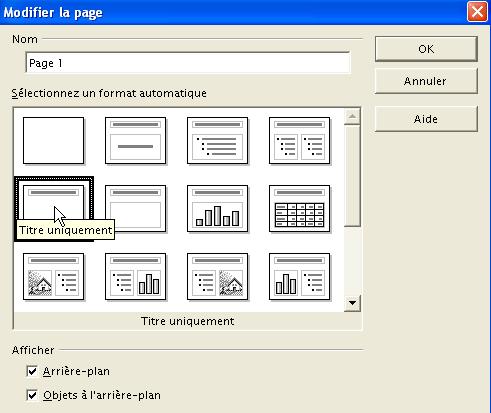Viewport: 491px width, 413px height.
Task: Select the title and table layout
Action: point(299,208)
